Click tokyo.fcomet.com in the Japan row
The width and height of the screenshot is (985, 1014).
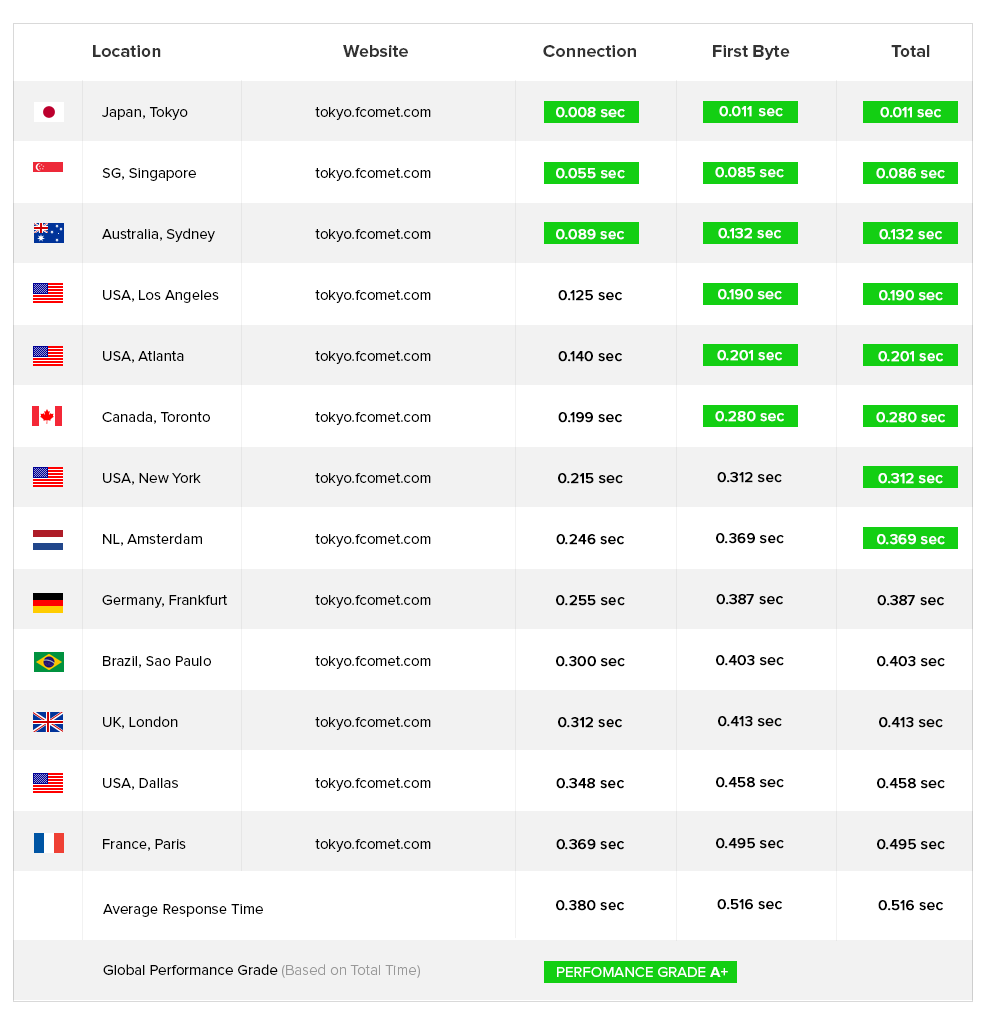(x=373, y=112)
